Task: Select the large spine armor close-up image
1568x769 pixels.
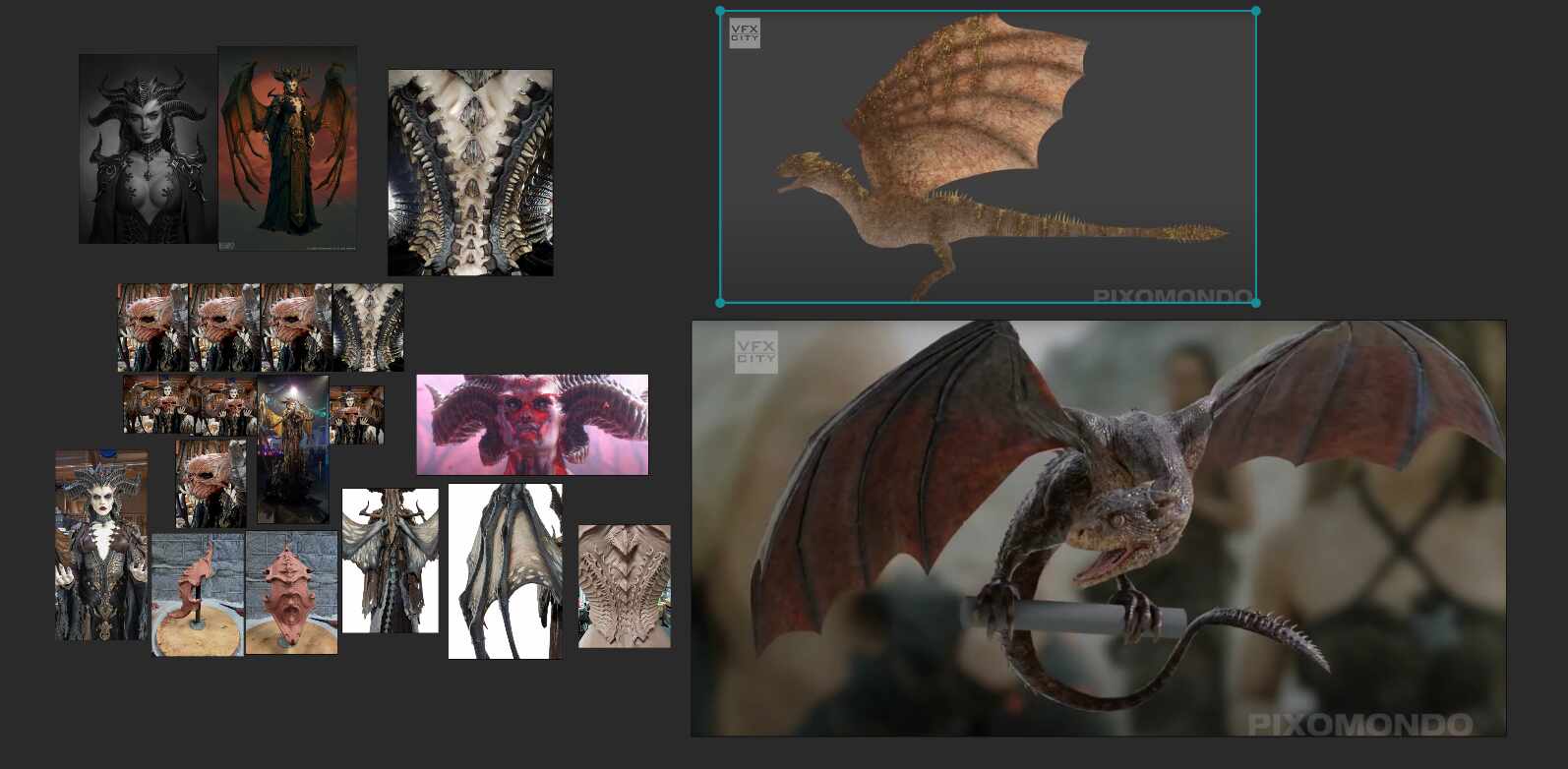Action: tap(470, 172)
